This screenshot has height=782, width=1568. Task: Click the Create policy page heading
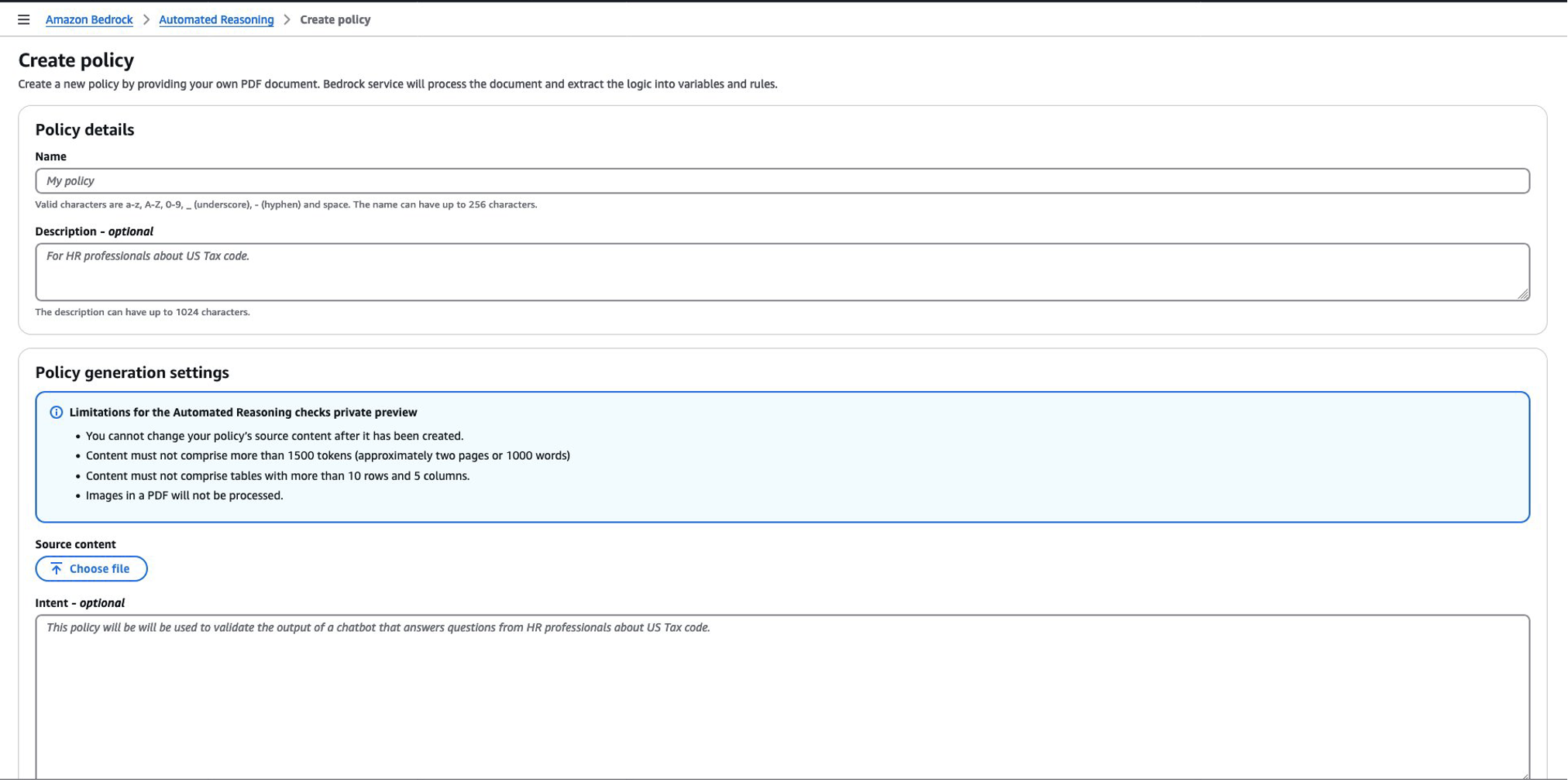(x=76, y=60)
